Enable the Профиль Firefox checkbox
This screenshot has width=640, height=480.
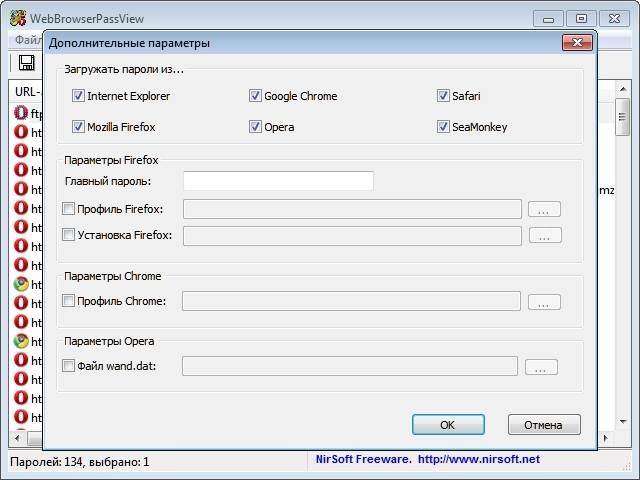68,209
